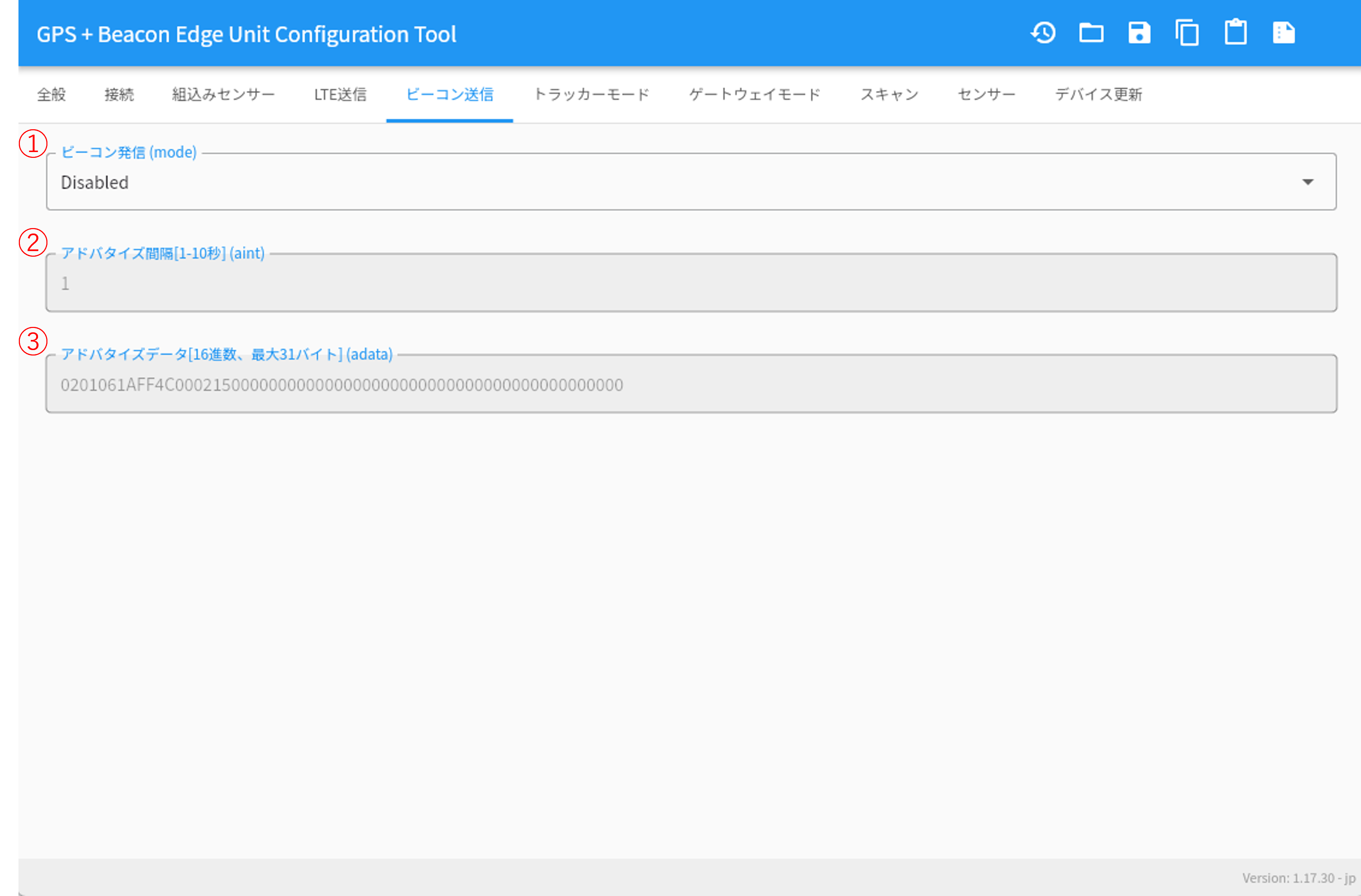1361x896 pixels.
Task: Open configuration file via folder icon
Action: (x=1091, y=33)
